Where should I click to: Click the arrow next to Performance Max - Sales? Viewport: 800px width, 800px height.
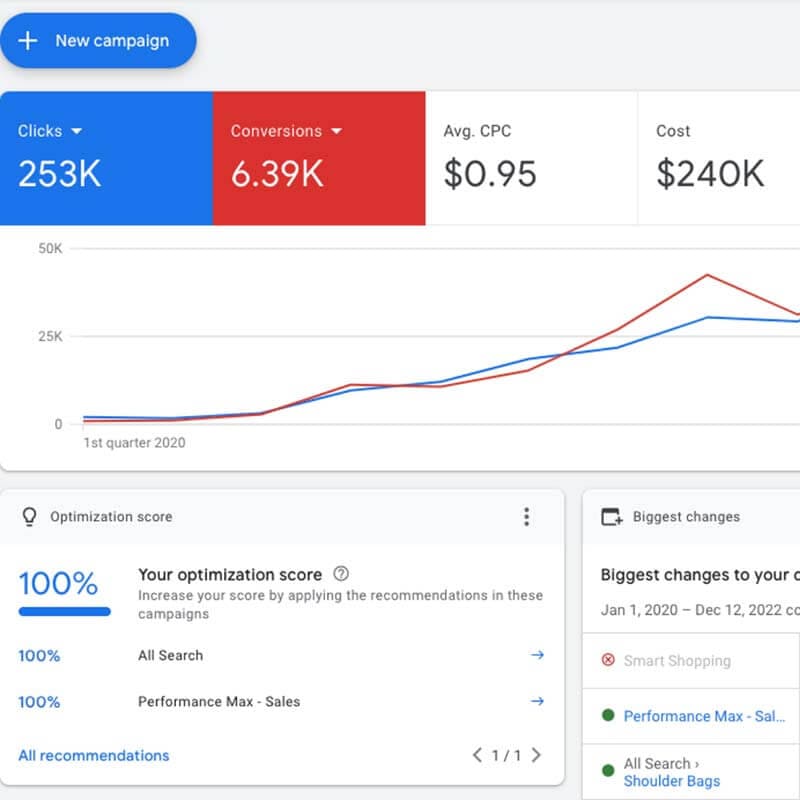tap(537, 701)
